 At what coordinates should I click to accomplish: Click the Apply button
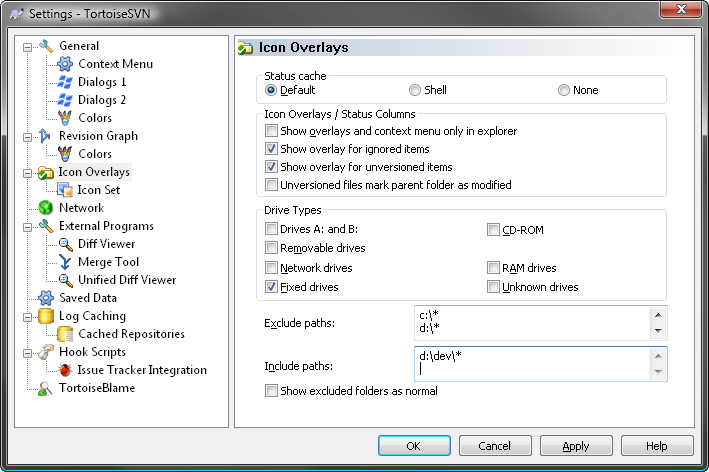[576, 446]
